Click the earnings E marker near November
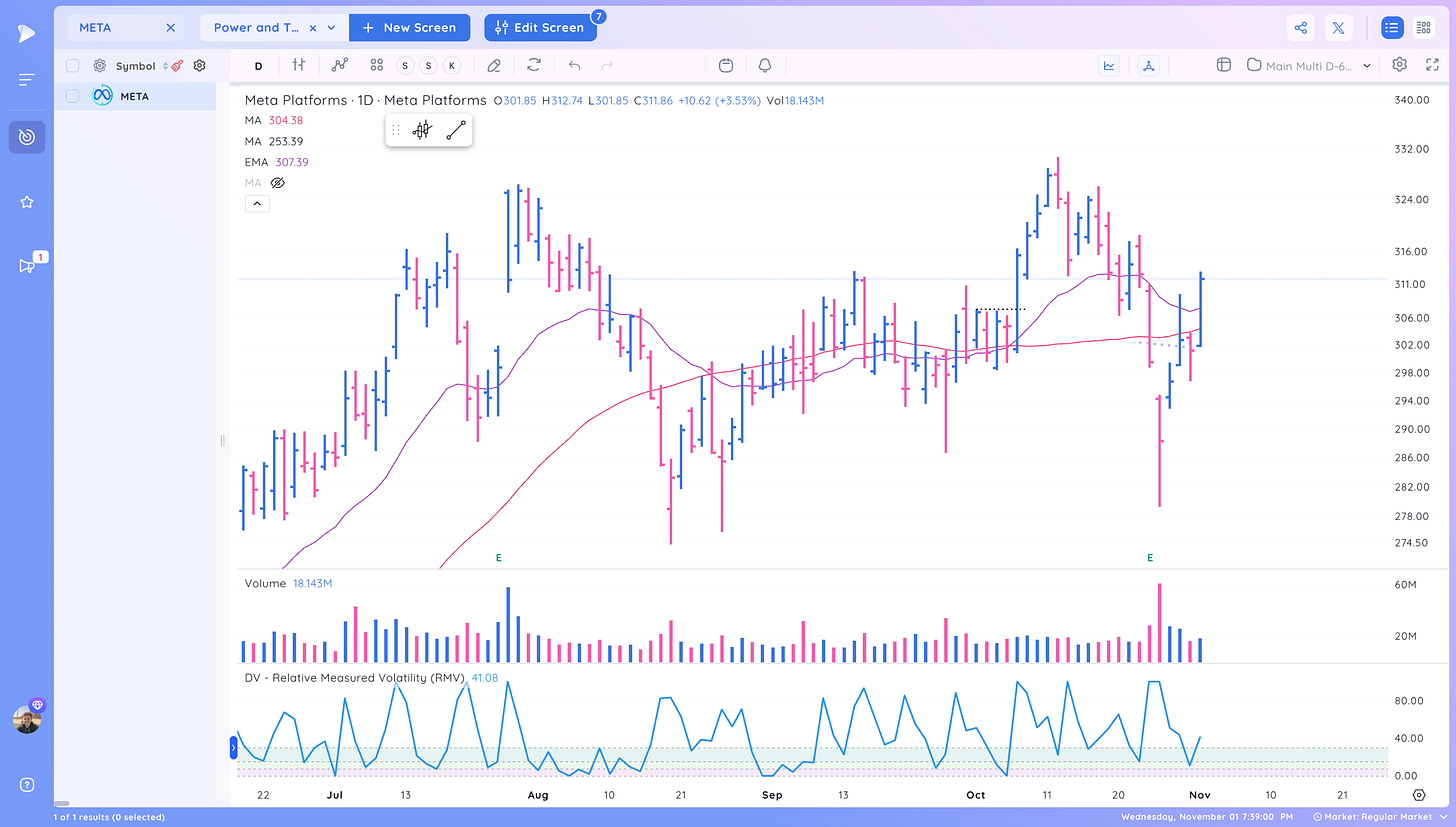The image size is (1456, 827). (1150, 557)
